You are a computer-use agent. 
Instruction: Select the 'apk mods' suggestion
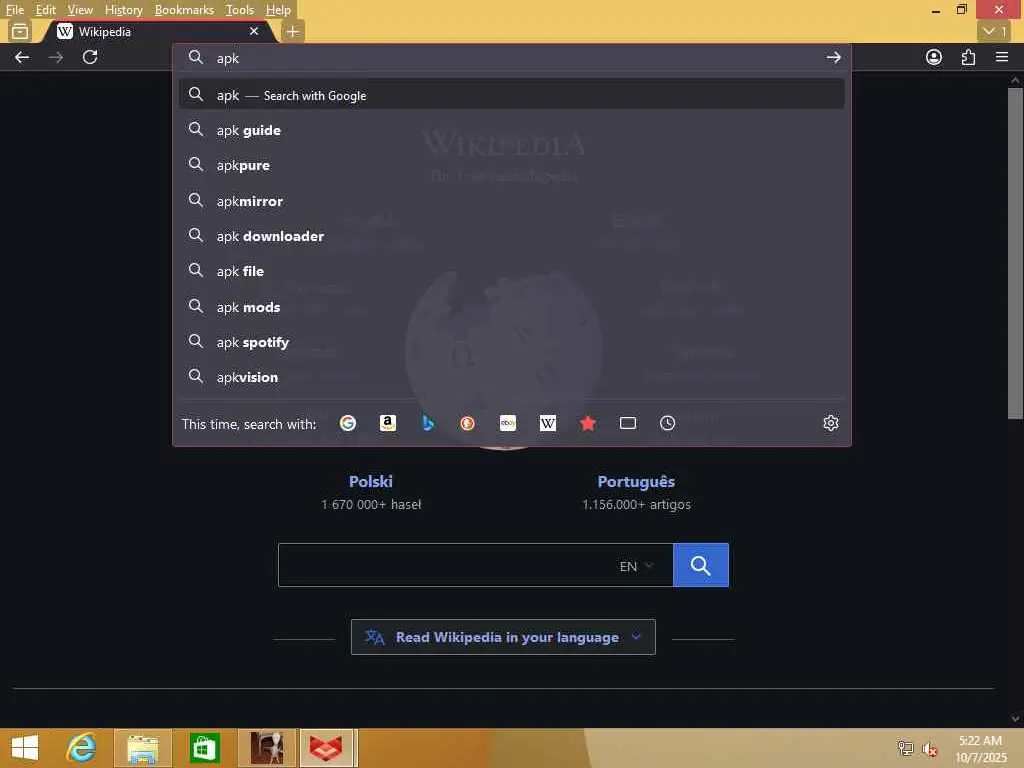pos(511,307)
